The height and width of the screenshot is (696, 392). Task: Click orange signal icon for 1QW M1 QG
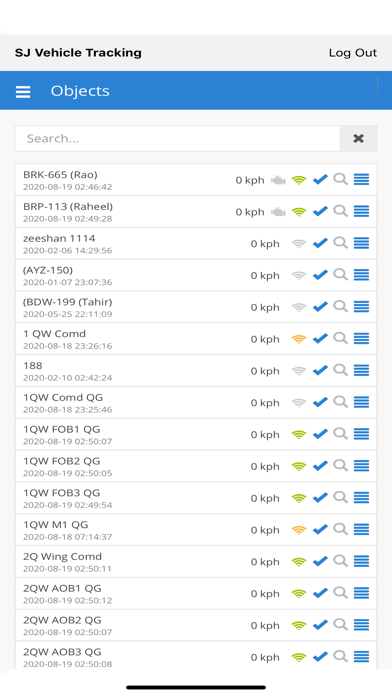299,530
